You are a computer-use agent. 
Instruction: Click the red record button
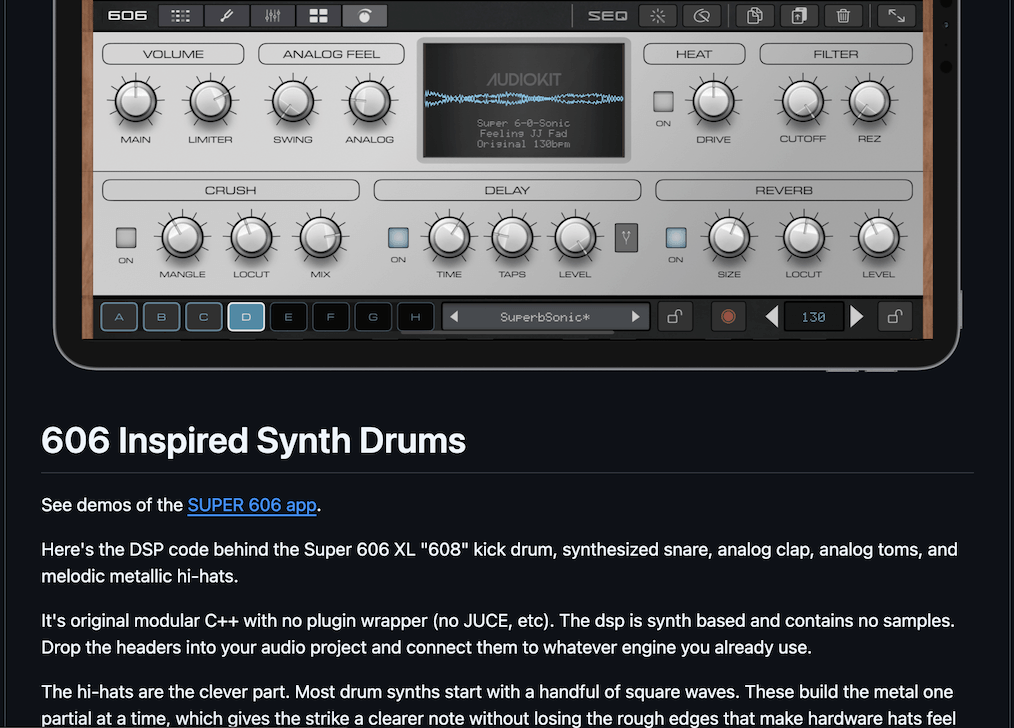click(x=728, y=317)
